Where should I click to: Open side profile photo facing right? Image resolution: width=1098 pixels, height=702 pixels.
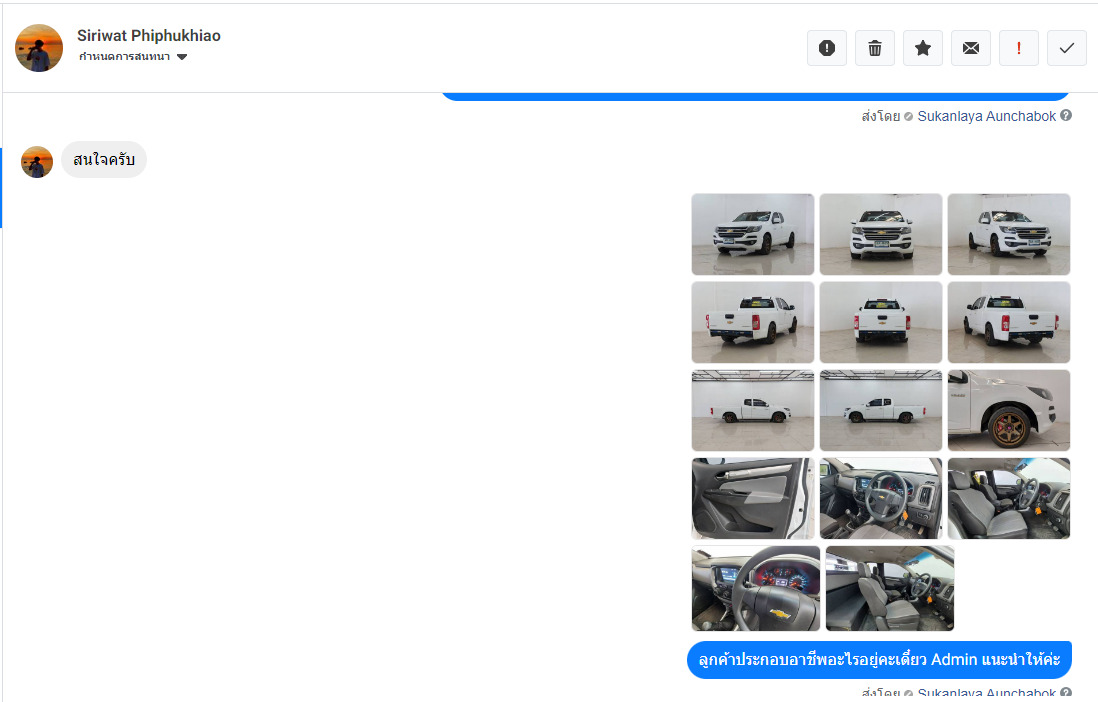click(x=753, y=411)
